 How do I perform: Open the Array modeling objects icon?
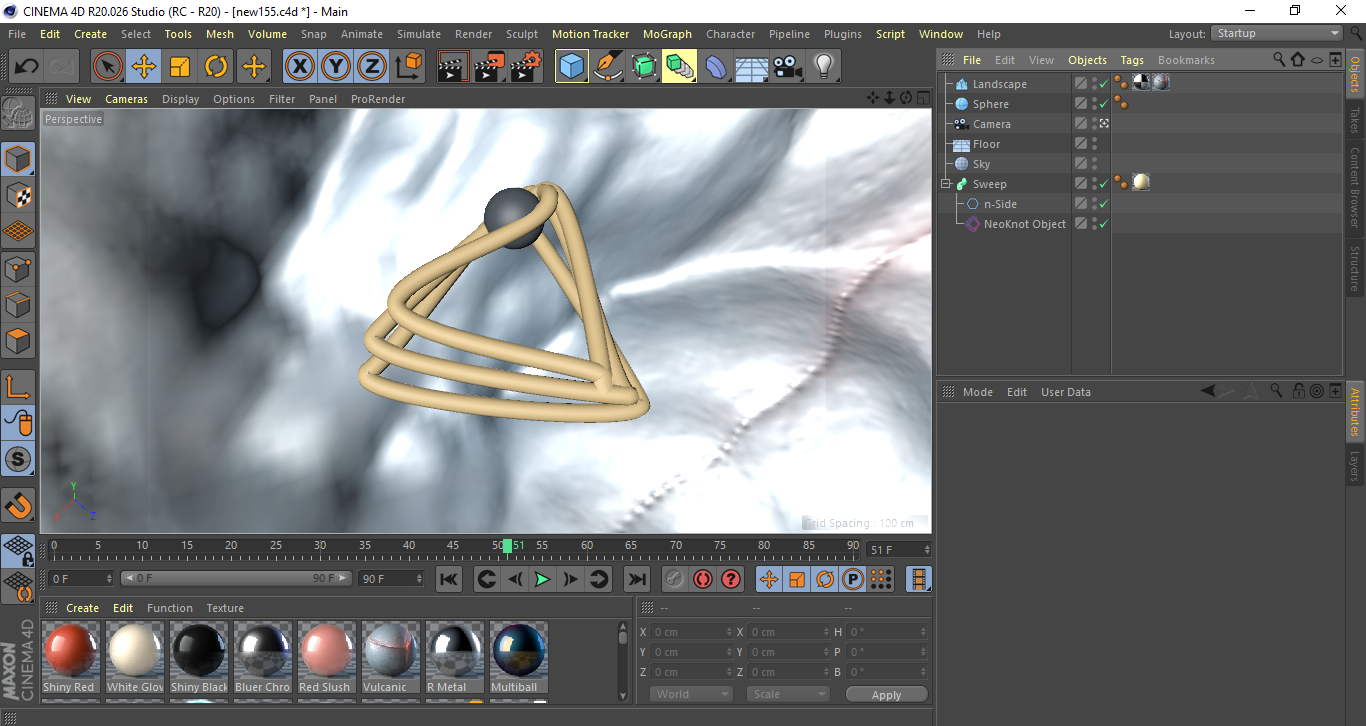(680, 67)
